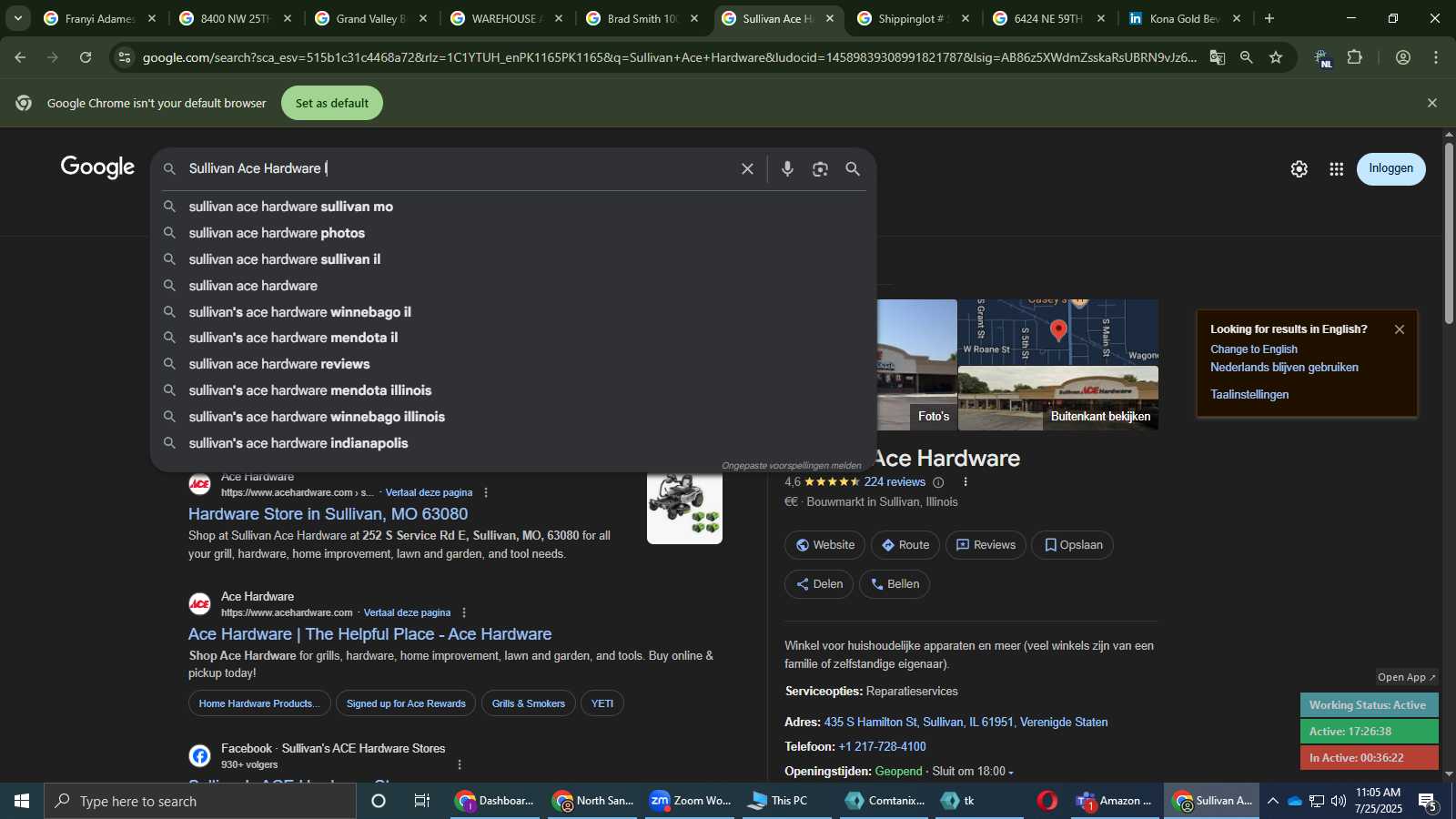Click the Delen share button
Screen dimensions: 1456x819
pos(819,584)
